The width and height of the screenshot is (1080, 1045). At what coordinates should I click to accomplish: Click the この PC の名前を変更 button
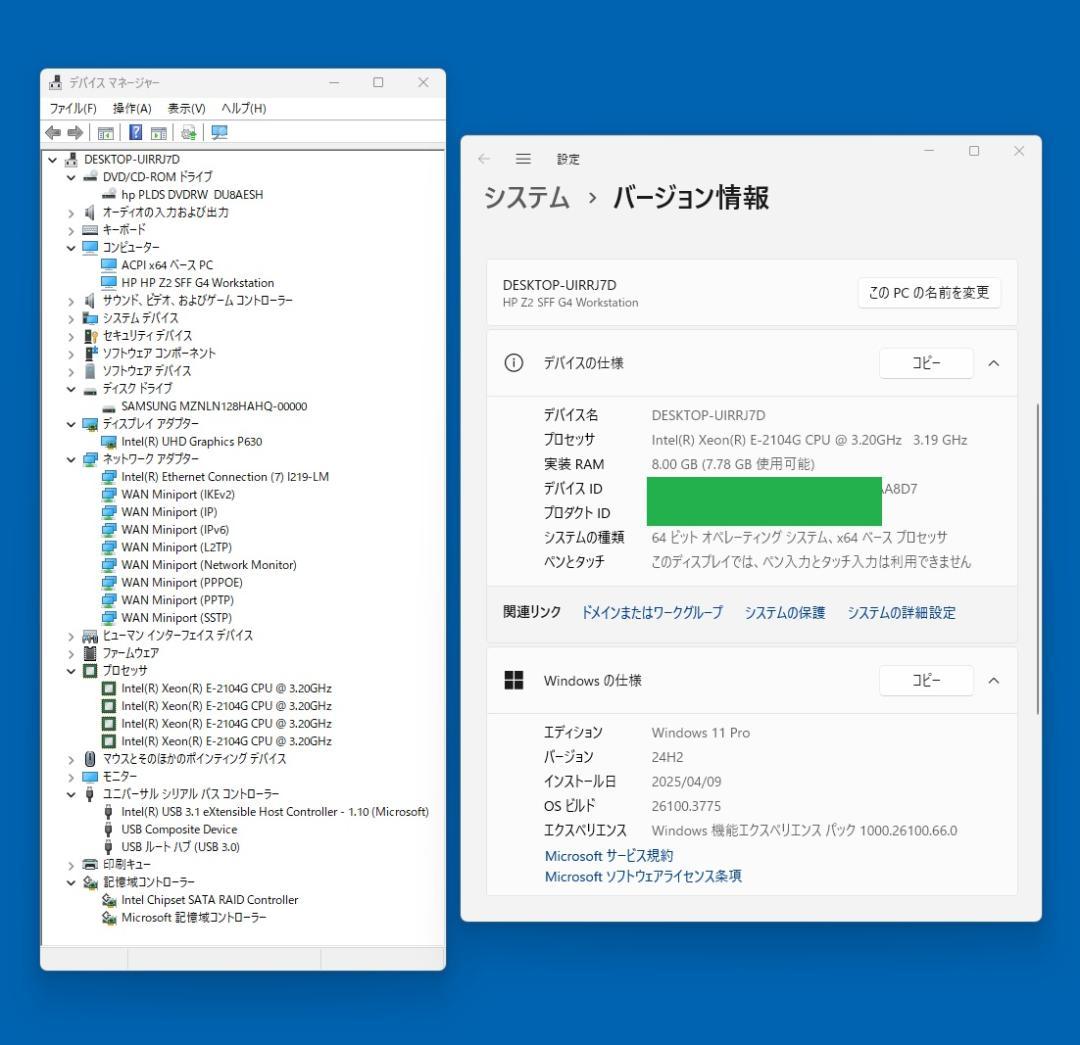click(x=928, y=293)
